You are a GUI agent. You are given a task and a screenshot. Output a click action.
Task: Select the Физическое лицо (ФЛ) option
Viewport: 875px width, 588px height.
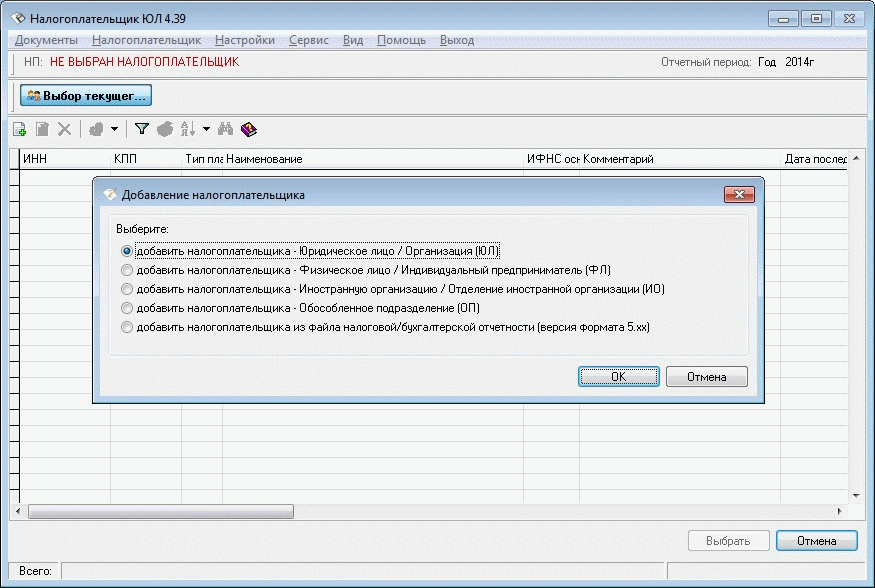click(126, 270)
